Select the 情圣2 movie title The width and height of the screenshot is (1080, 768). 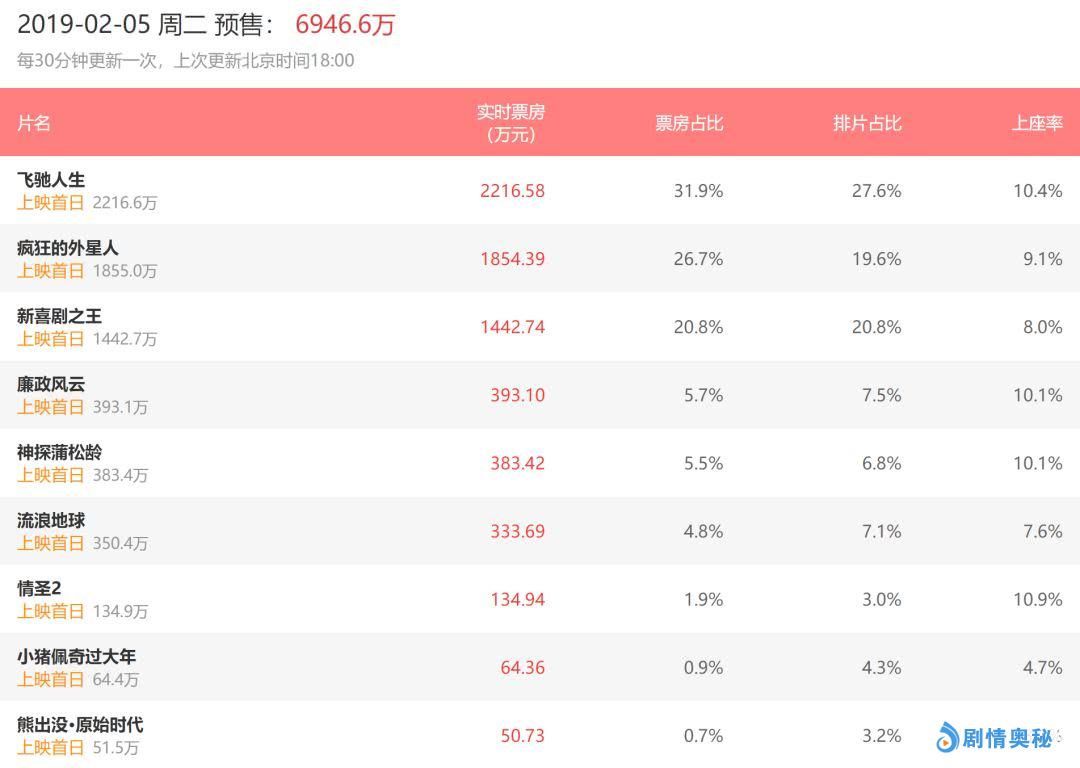(40, 588)
